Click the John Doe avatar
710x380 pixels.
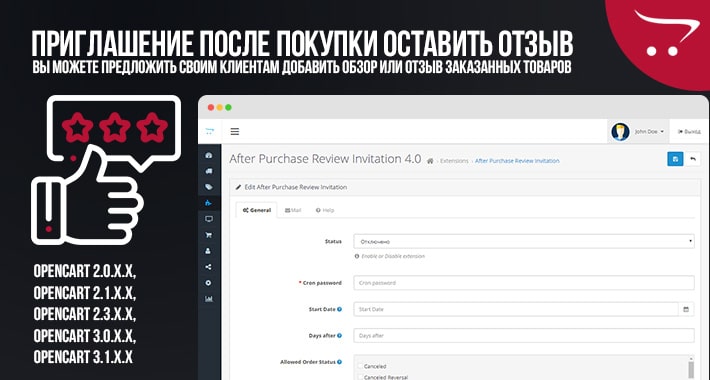pyautogui.click(x=620, y=132)
